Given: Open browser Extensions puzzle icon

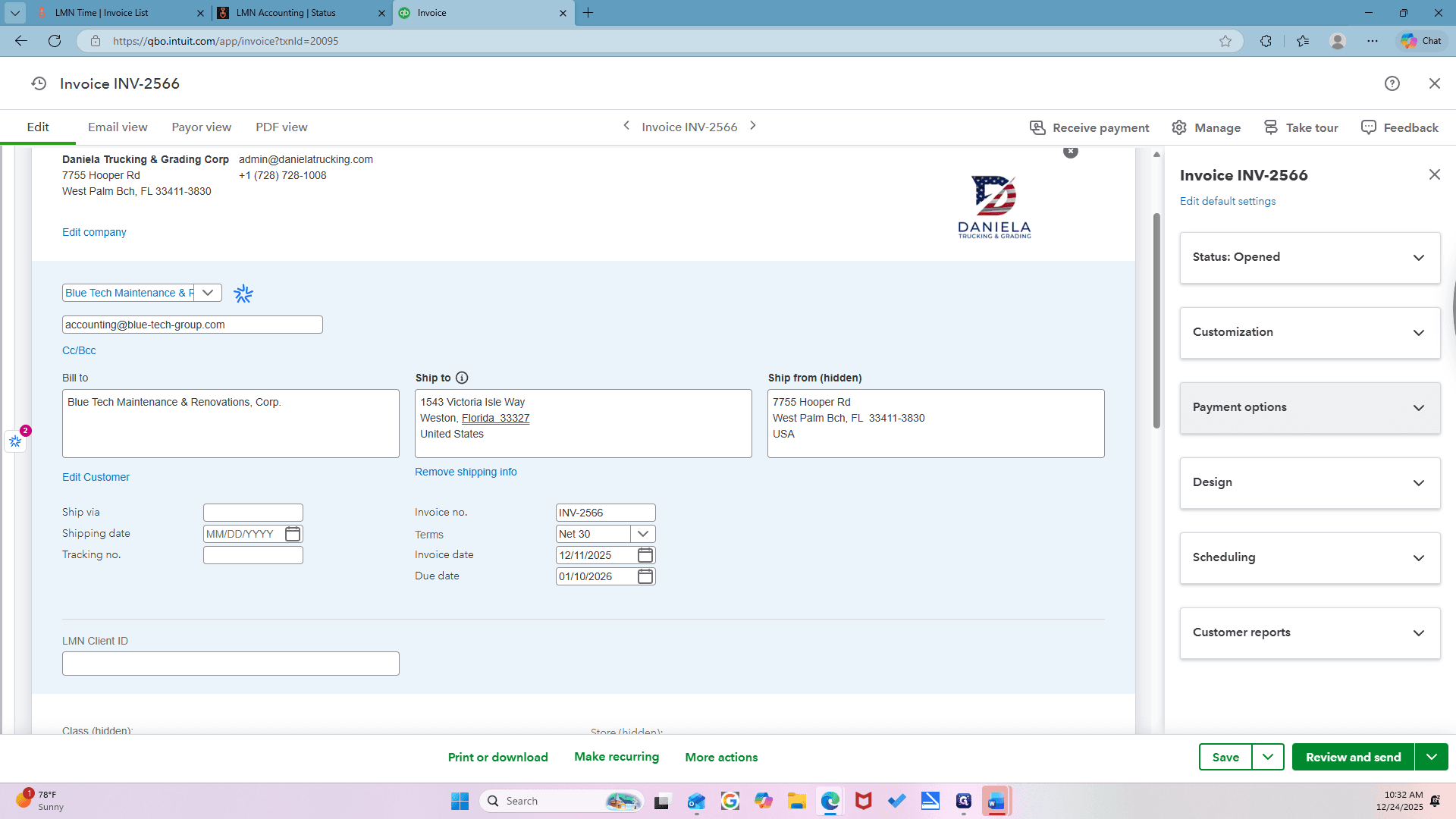Looking at the screenshot, I should [1266, 41].
